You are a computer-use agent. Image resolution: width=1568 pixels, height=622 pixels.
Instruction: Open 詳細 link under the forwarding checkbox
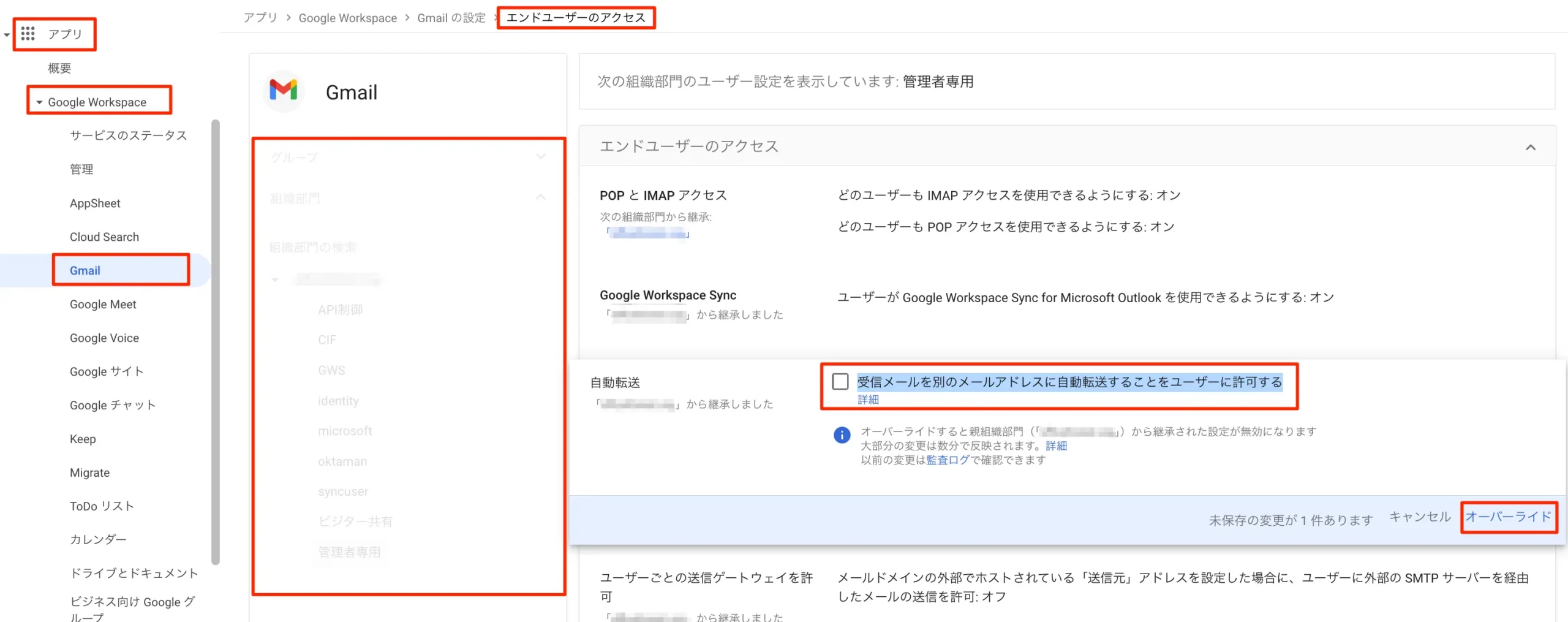[x=868, y=400]
